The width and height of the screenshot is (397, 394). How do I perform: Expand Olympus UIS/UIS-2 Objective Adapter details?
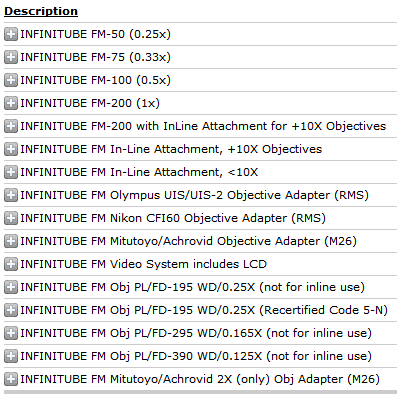(11, 195)
